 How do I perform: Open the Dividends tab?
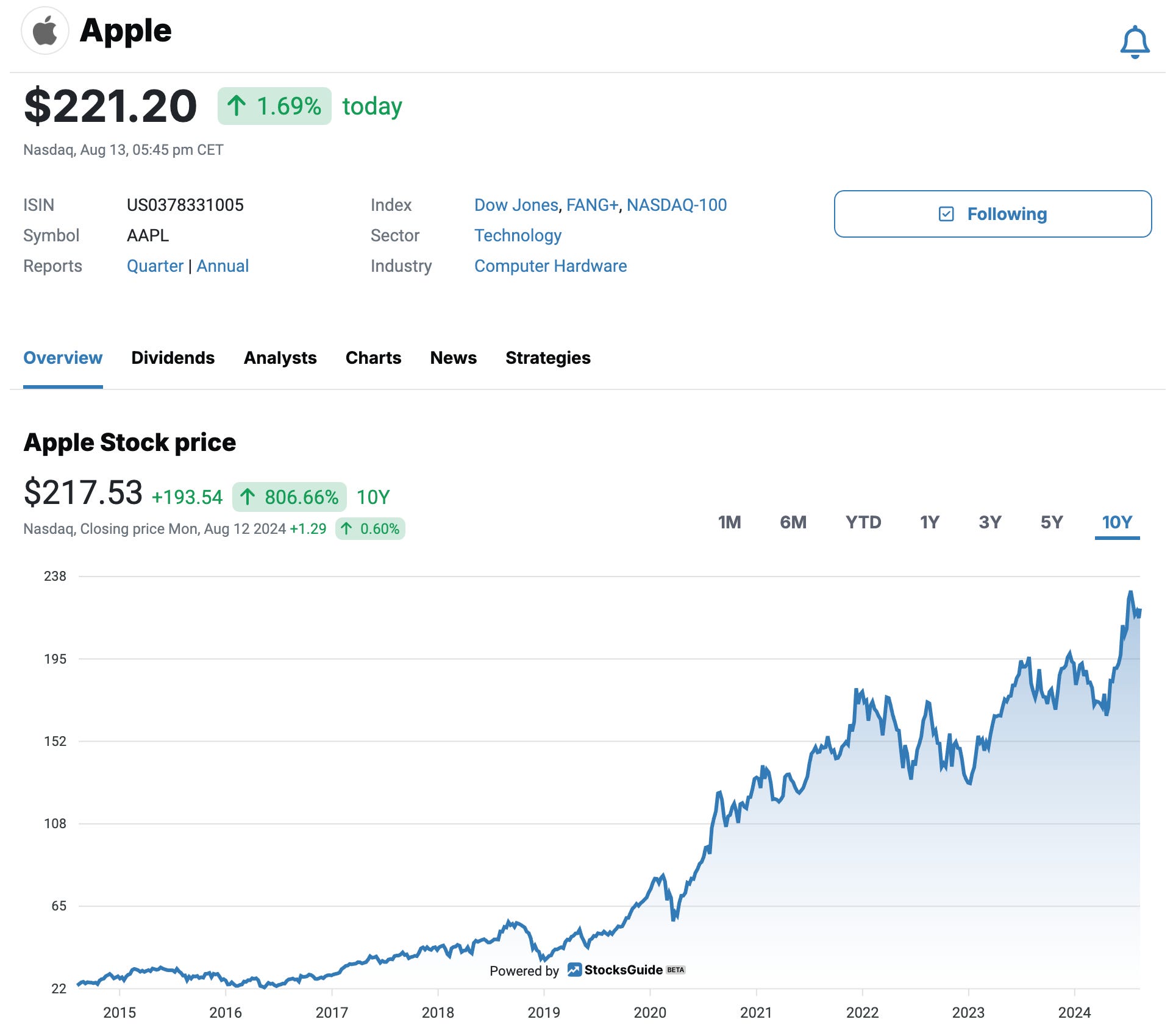pos(173,358)
